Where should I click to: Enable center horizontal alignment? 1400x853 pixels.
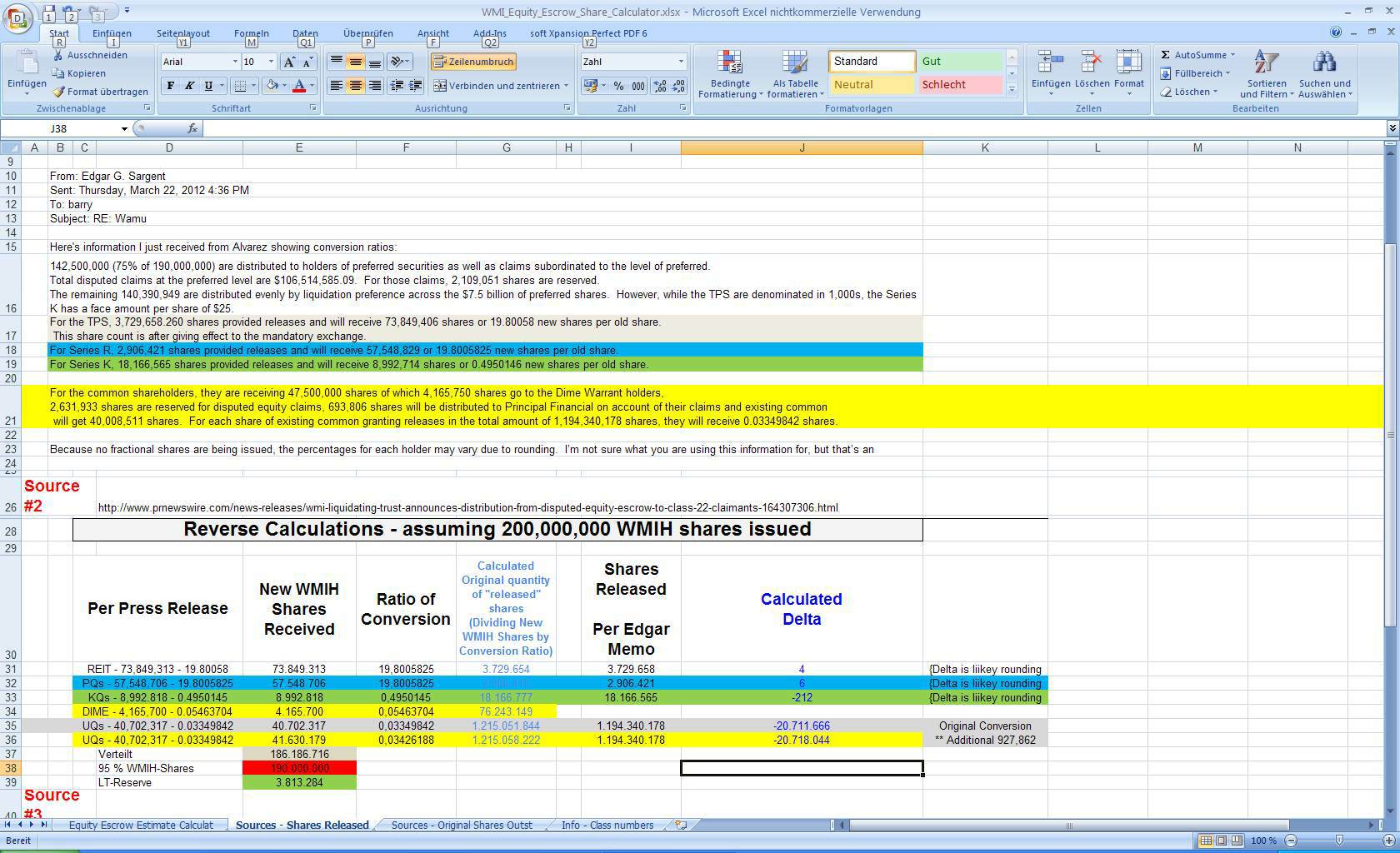point(355,86)
